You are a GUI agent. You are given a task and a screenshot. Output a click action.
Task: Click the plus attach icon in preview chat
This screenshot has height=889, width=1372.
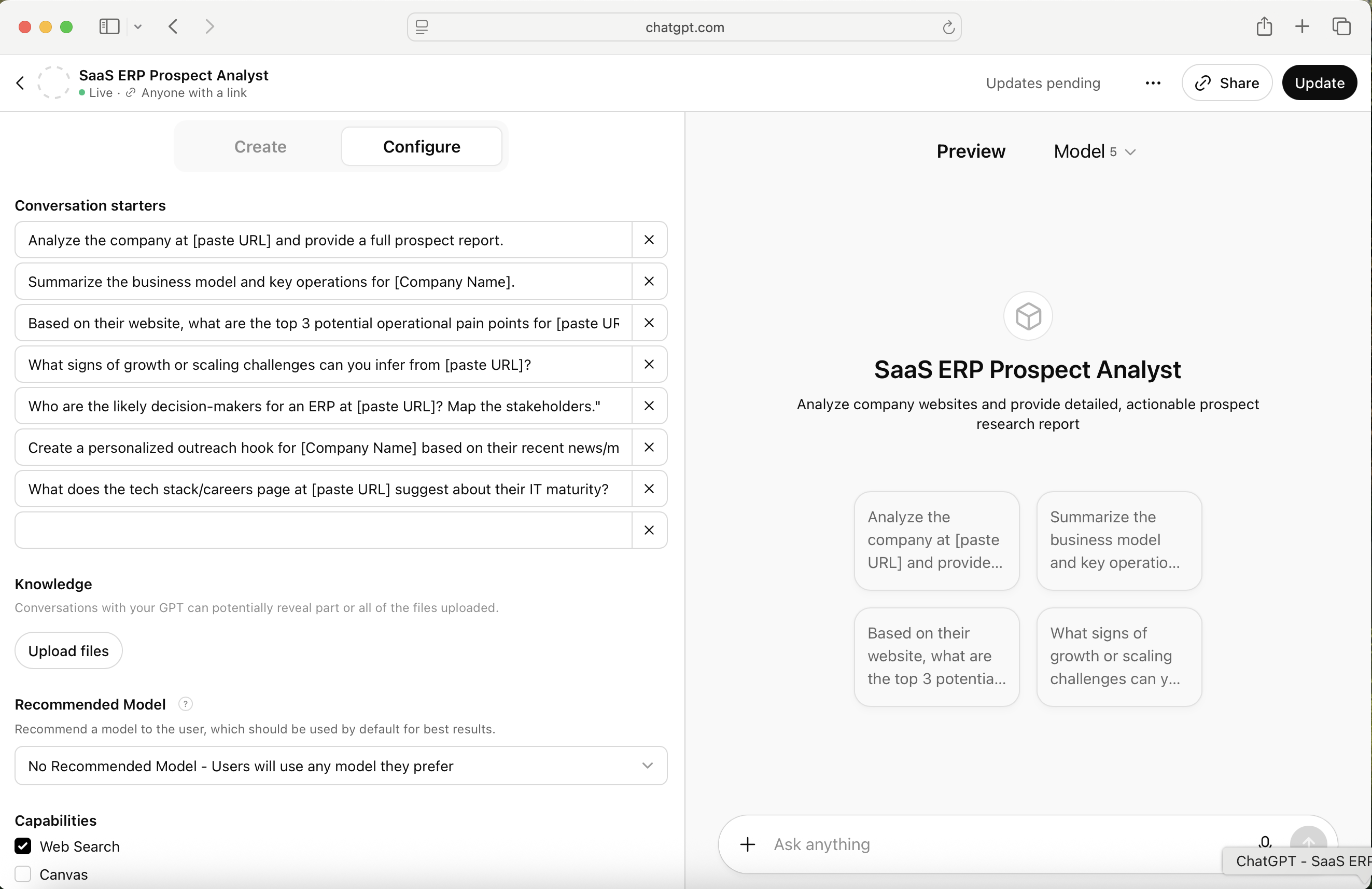(x=748, y=844)
